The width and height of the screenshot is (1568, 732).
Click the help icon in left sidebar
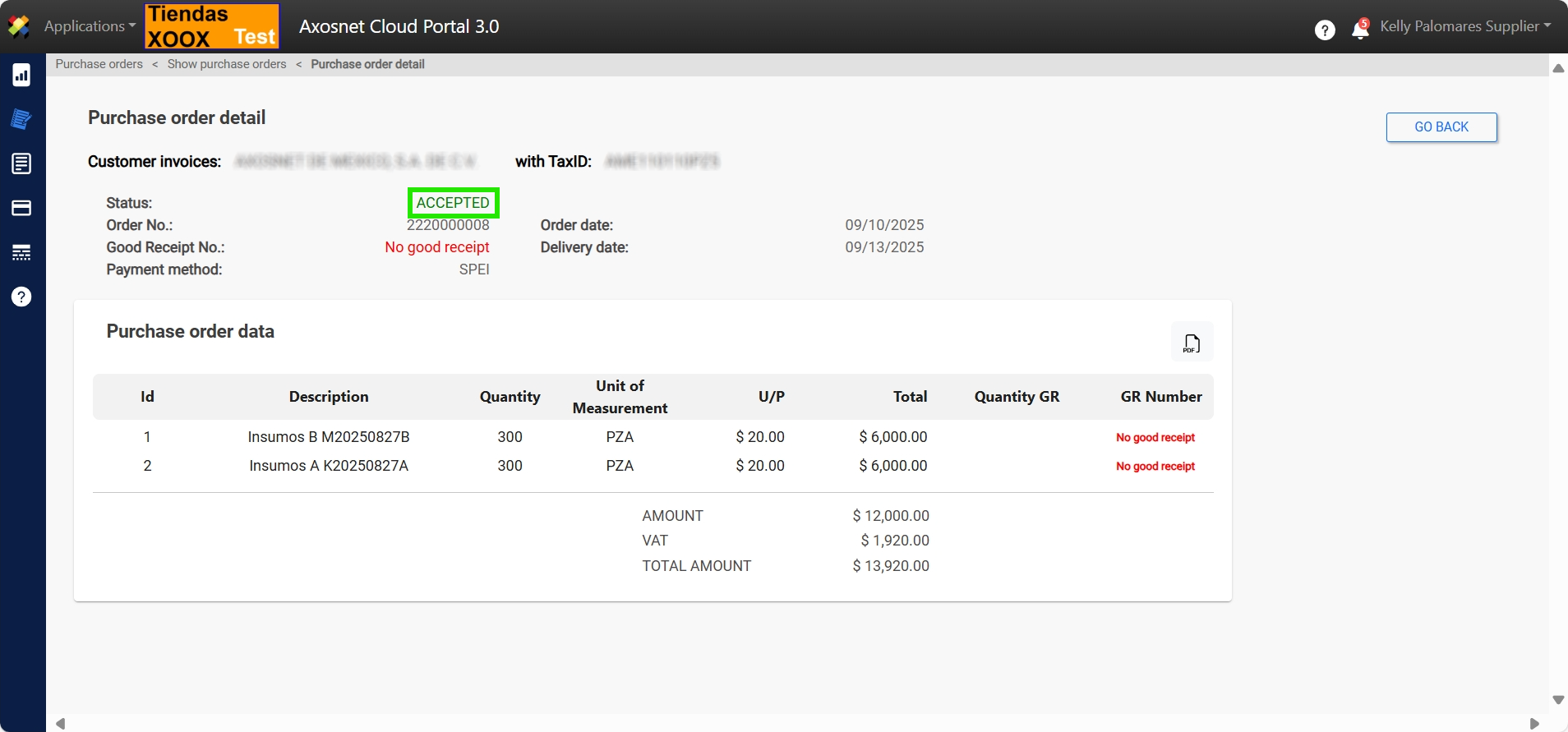coord(21,297)
